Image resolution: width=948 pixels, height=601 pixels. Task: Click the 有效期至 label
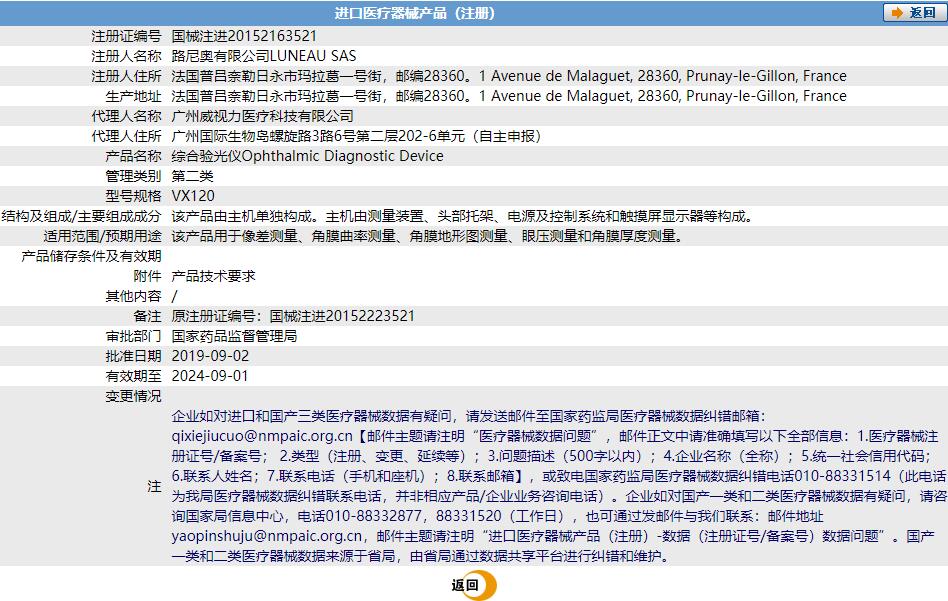134,375
